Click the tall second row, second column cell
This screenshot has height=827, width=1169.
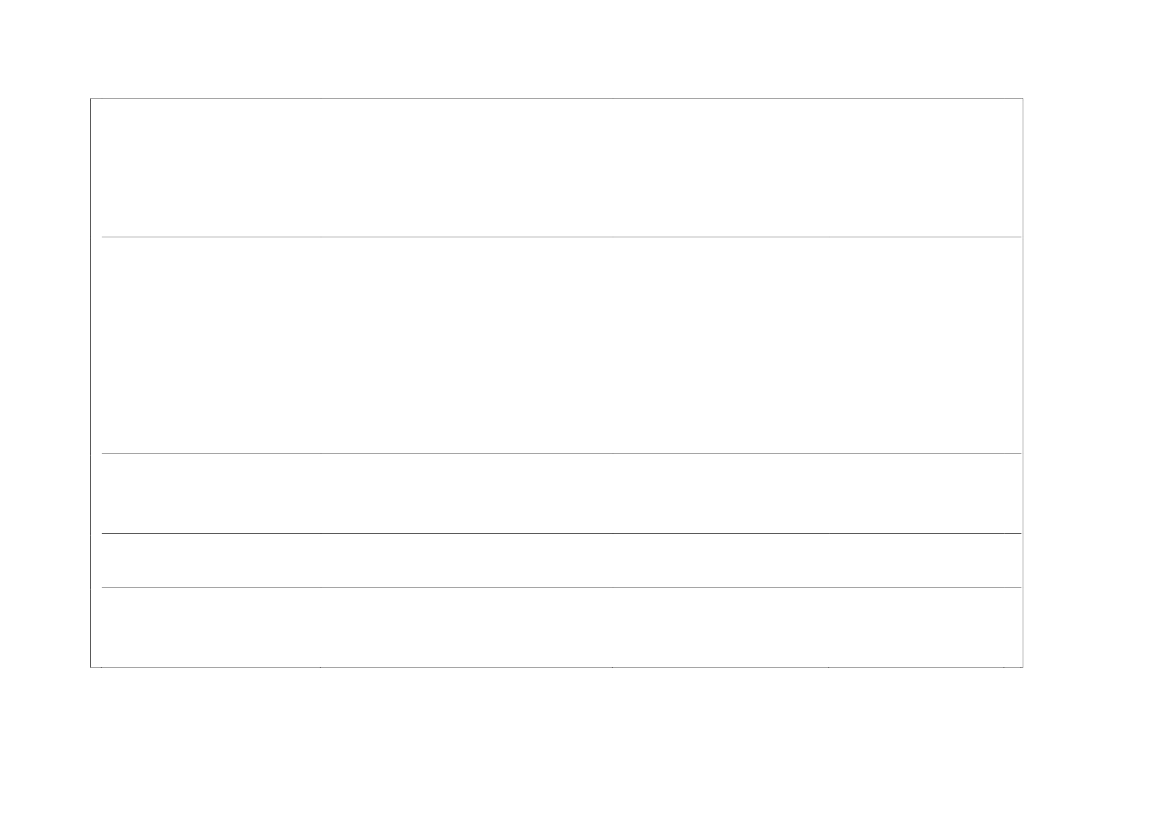click(x=466, y=345)
